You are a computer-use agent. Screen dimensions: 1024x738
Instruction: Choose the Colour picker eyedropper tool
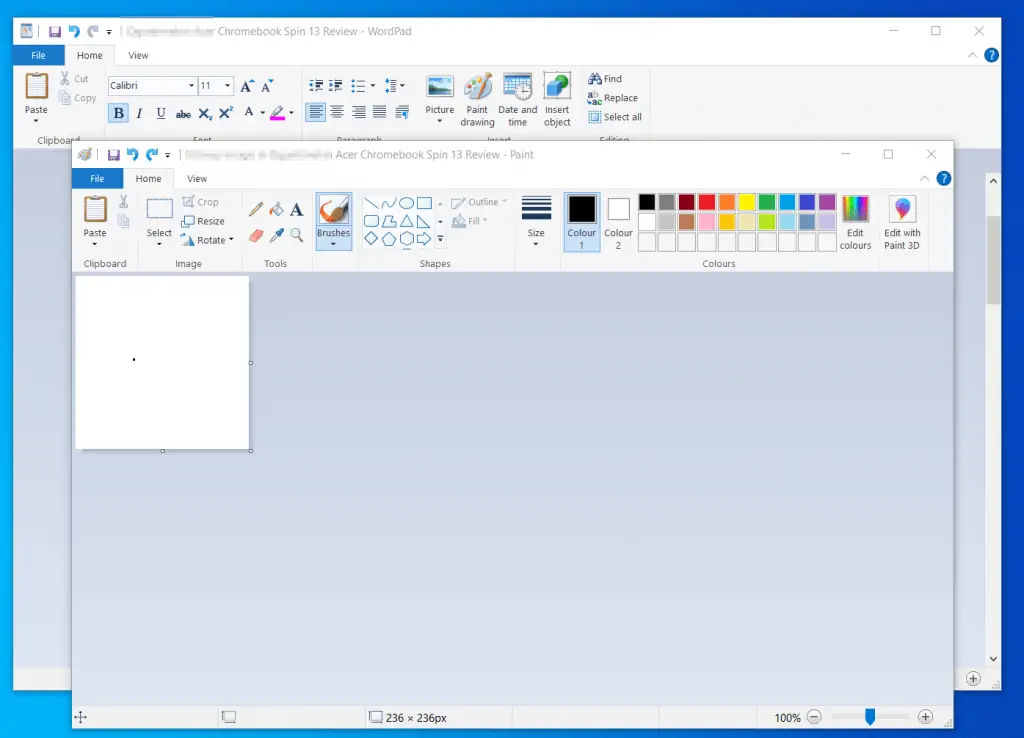click(277, 233)
